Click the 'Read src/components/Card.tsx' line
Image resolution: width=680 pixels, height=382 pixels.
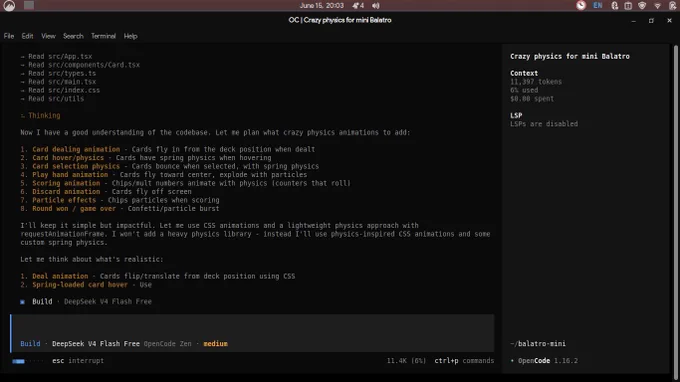pos(80,65)
